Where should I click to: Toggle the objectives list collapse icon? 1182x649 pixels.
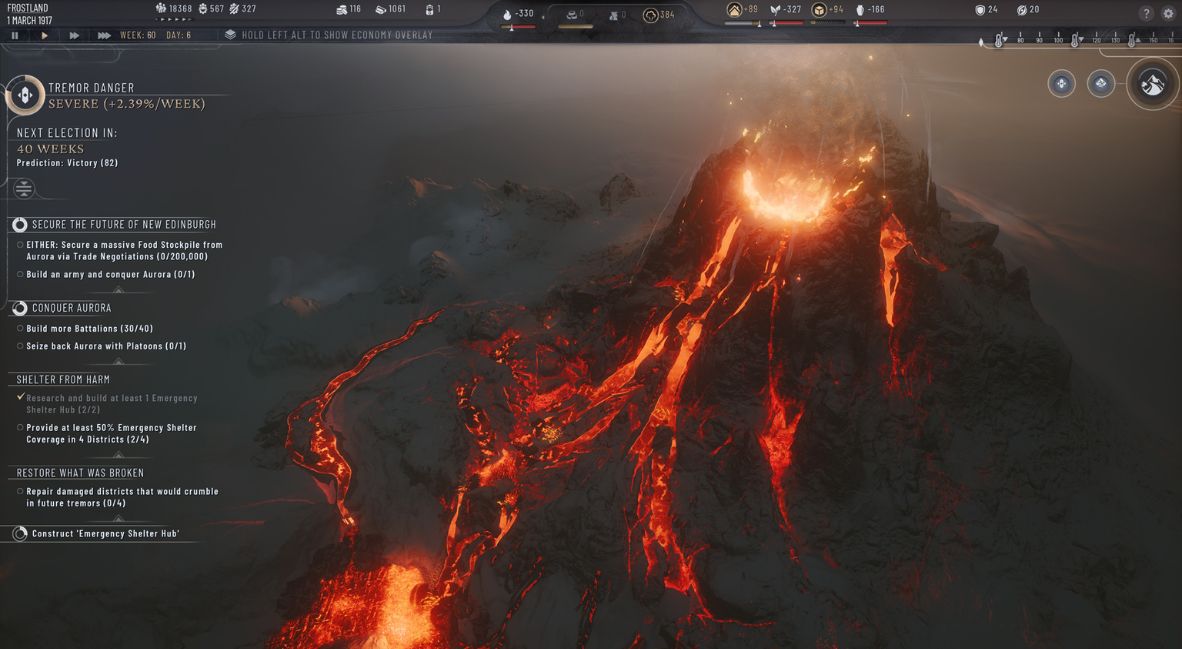click(x=24, y=188)
